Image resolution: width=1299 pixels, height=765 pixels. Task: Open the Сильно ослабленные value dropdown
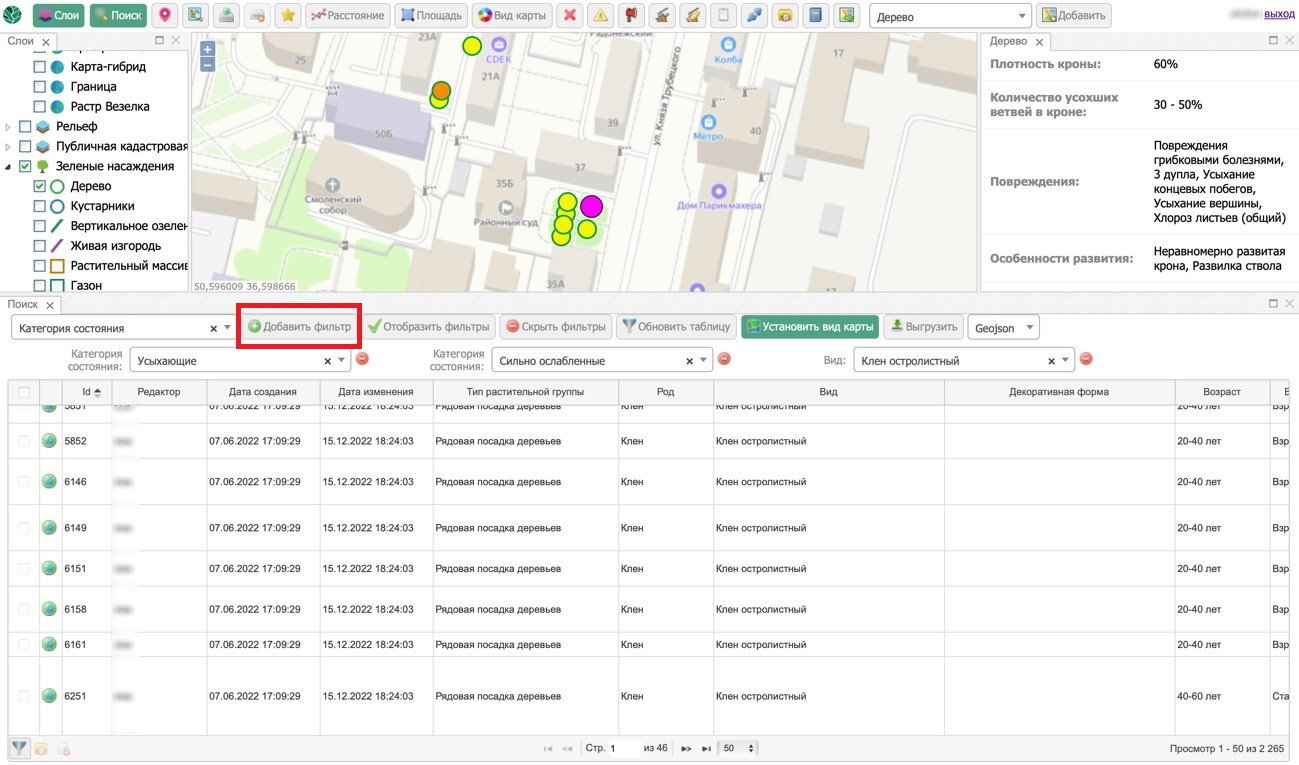click(704, 361)
